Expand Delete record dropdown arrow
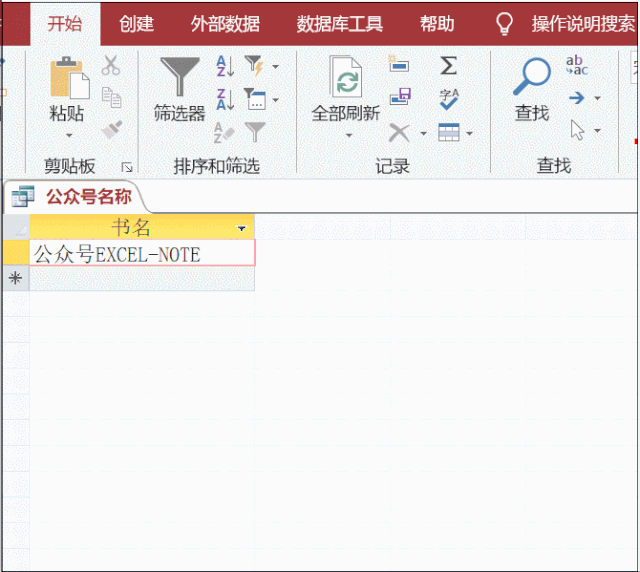Screen dimensions: 640x572 424,133
